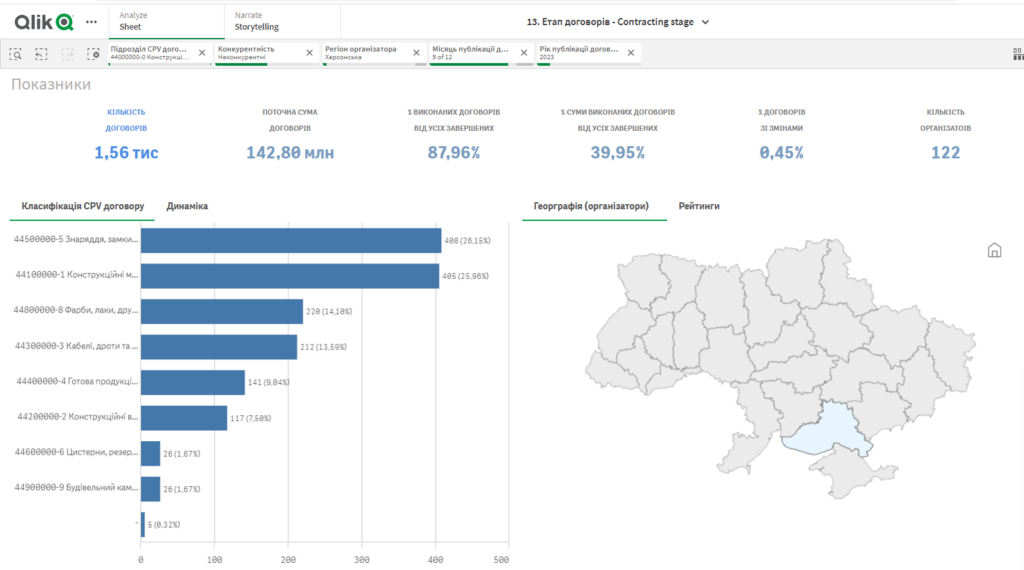Click the clear all selections icon

point(93,54)
